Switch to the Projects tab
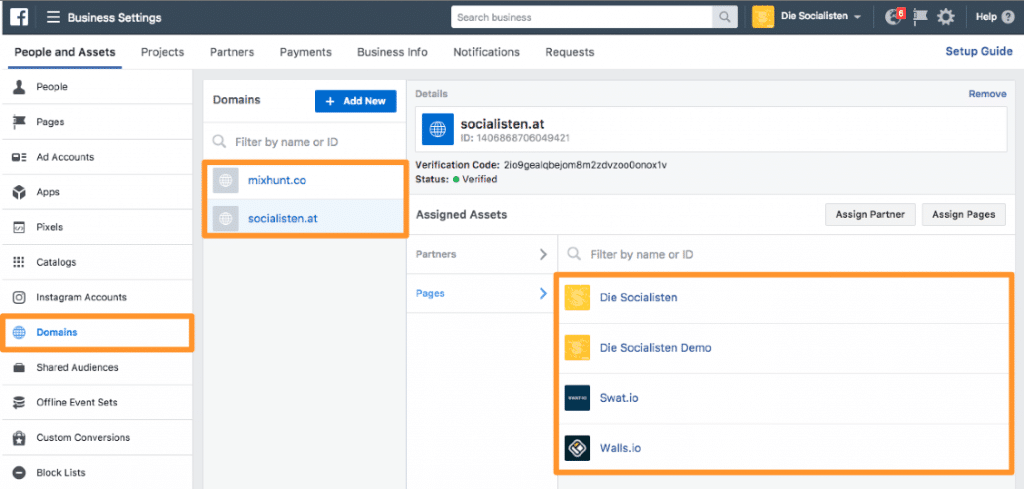The height and width of the screenshot is (489, 1024). tap(163, 52)
